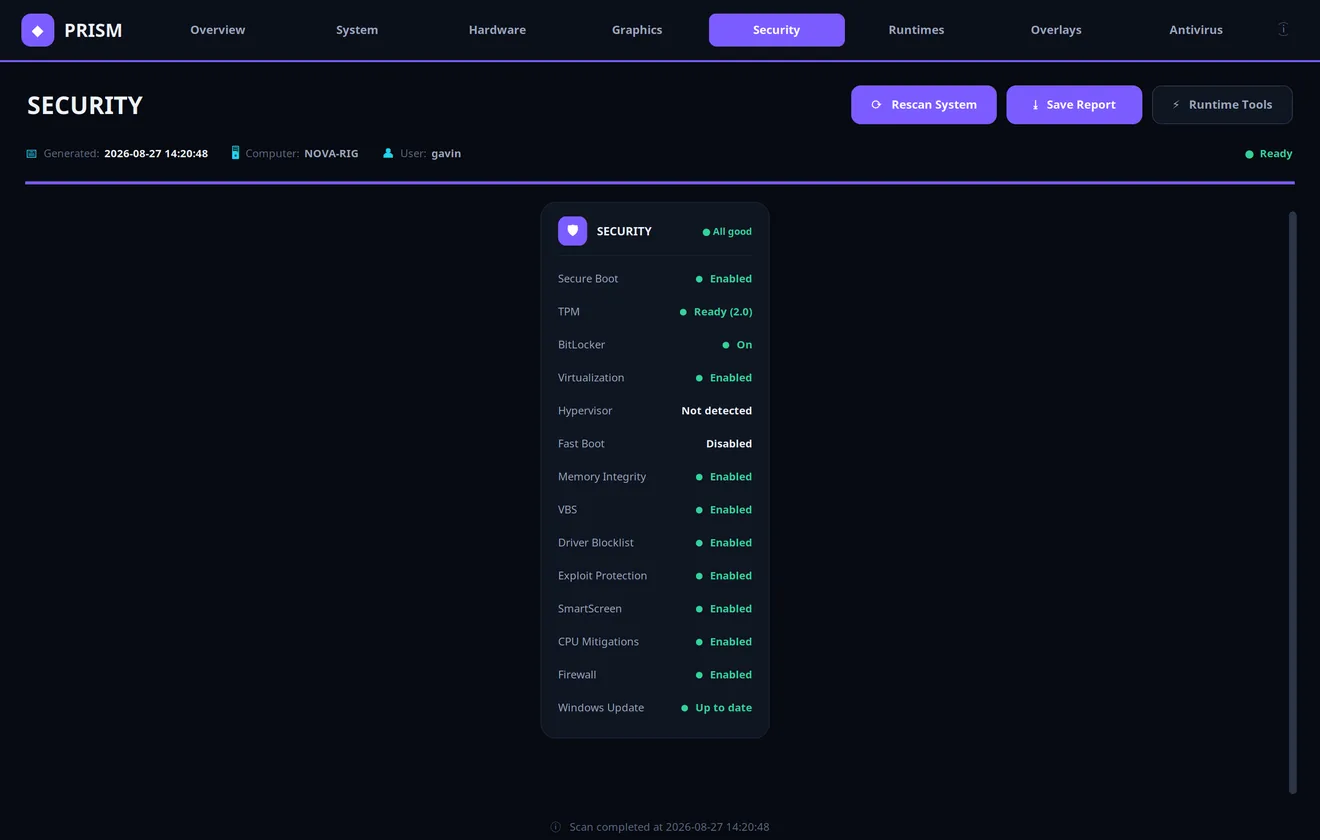Click the active Security tab
Viewport: 1320px width, 840px height.
[777, 30]
